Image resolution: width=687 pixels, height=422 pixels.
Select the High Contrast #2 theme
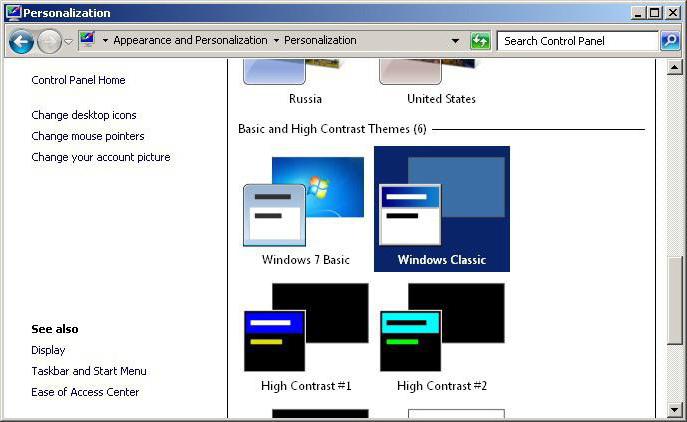point(442,337)
